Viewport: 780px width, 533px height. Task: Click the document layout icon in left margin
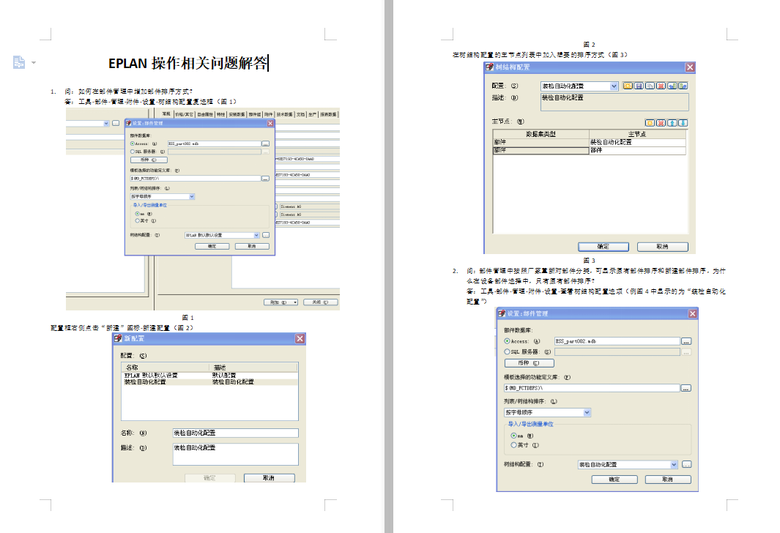point(19,63)
